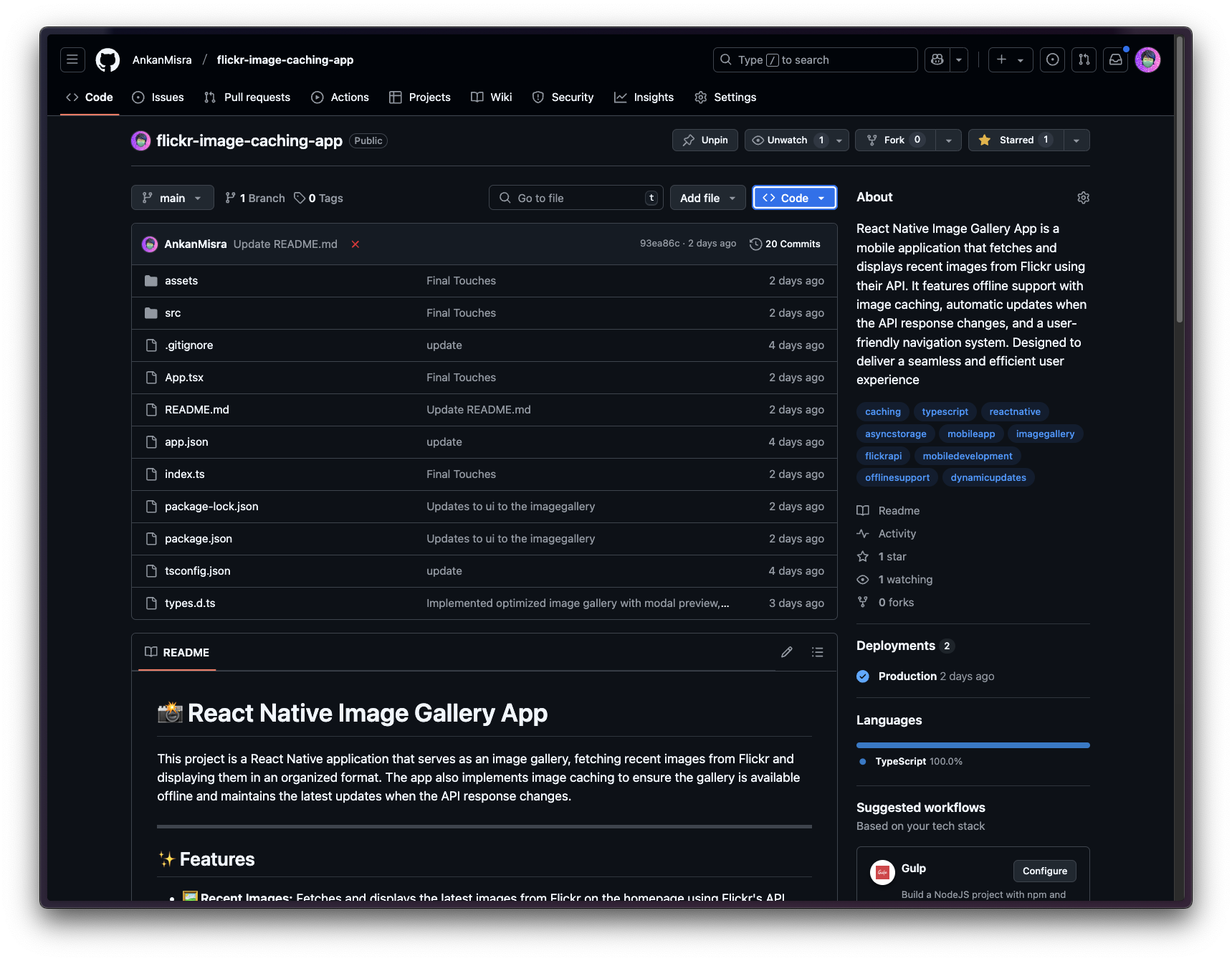Open the Security tab
Screen dimensions: 1232x961
[x=563, y=97]
